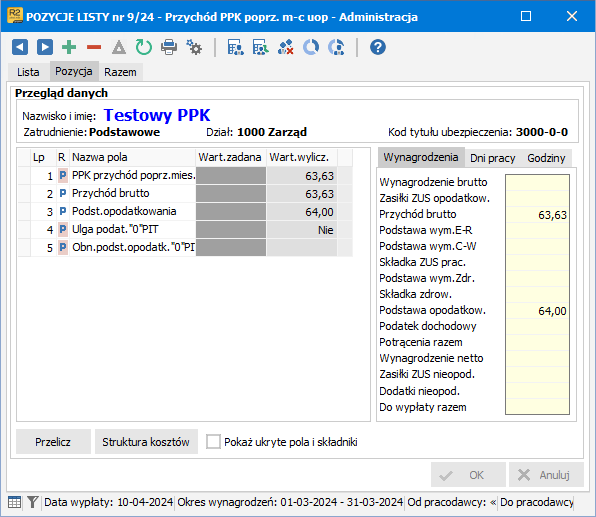The height and width of the screenshot is (517, 596).
Task: Select row Ulga podat. "0"PIT
Action: point(185,230)
